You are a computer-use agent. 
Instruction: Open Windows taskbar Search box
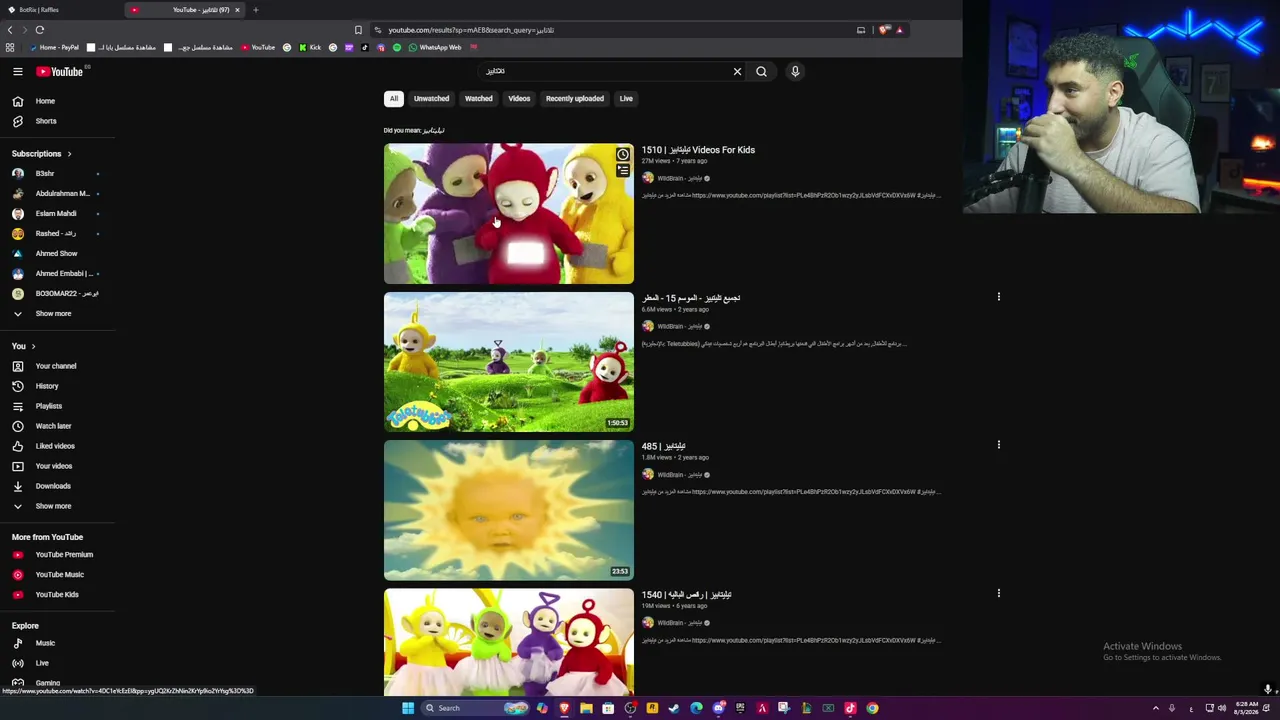(x=475, y=708)
